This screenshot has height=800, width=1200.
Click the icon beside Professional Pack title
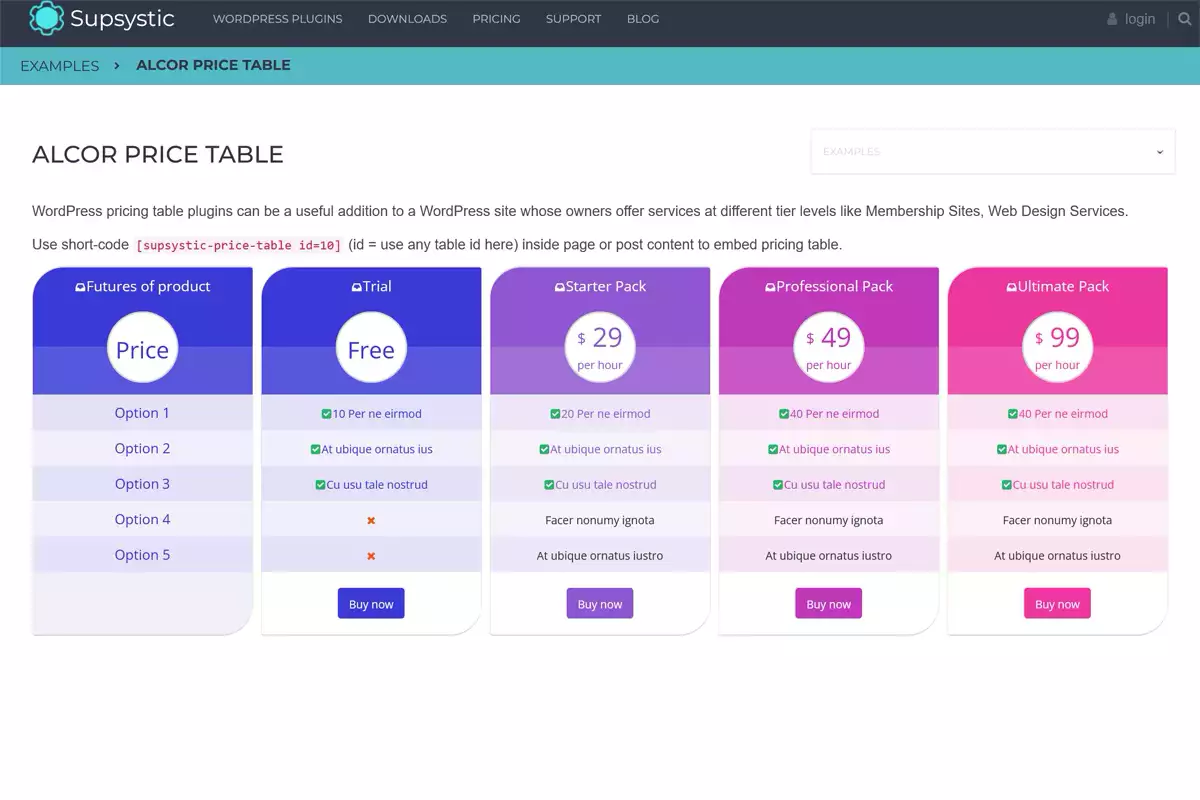pos(770,287)
